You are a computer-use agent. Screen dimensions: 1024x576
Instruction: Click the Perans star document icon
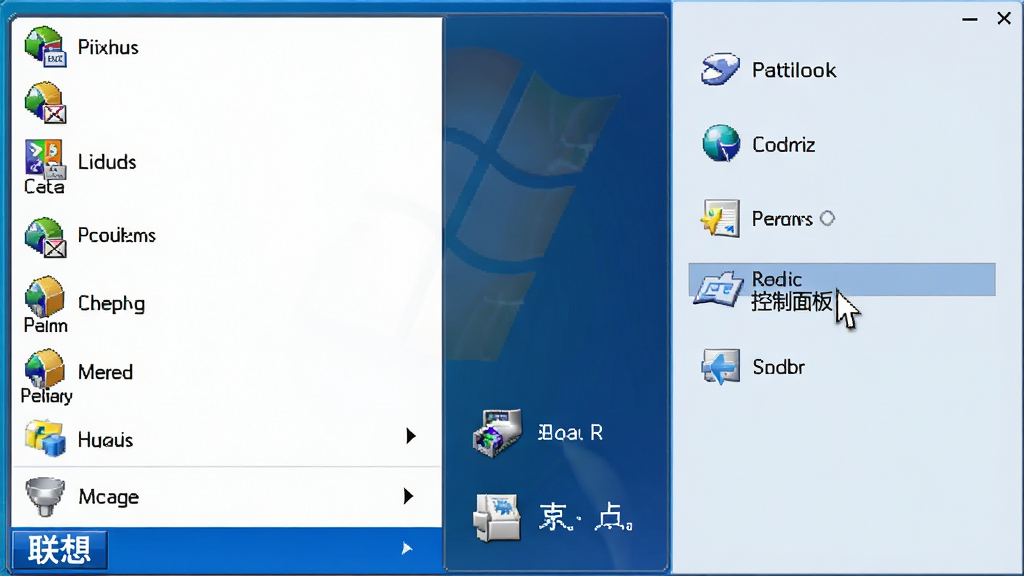point(720,218)
